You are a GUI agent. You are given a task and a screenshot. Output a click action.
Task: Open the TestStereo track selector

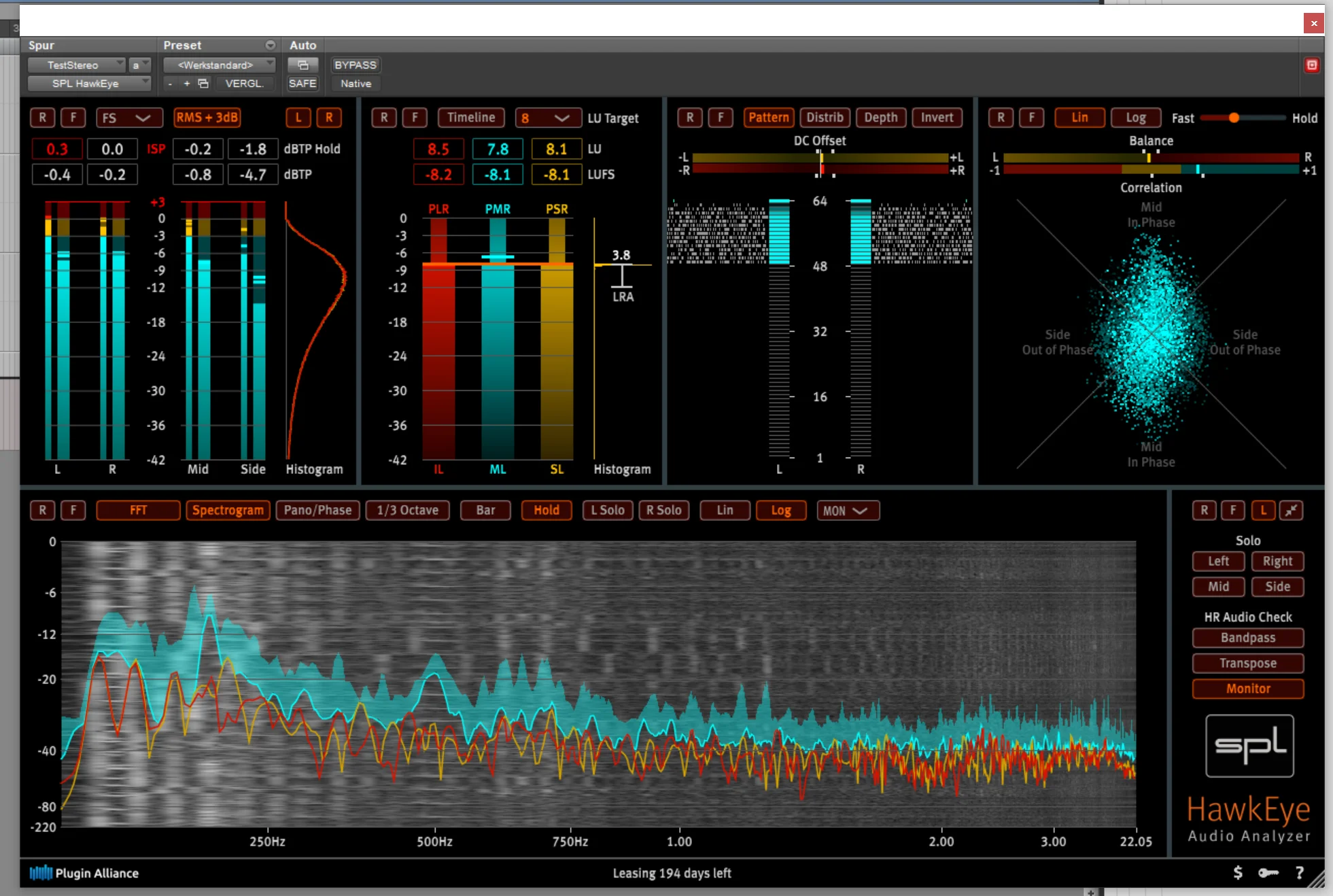[77, 65]
